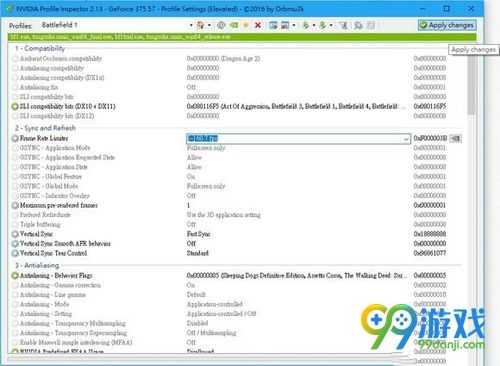Open the import profiles dropdown arrow

(331, 25)
